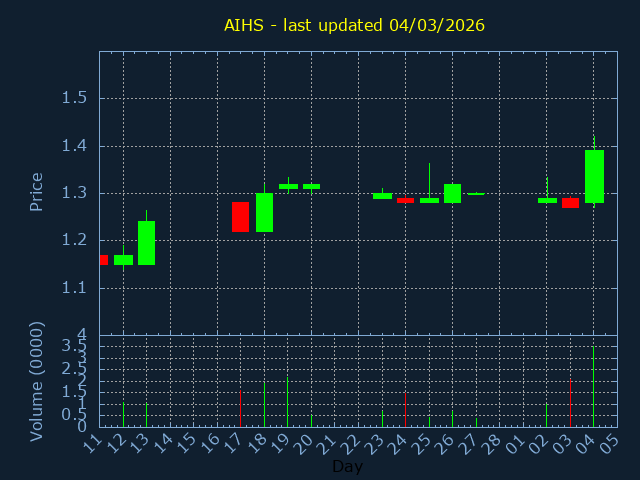The height and width of the screenshot is (480, 640).
Task: Select the red candlestick on day 03
Action: (x=570, y=203)
